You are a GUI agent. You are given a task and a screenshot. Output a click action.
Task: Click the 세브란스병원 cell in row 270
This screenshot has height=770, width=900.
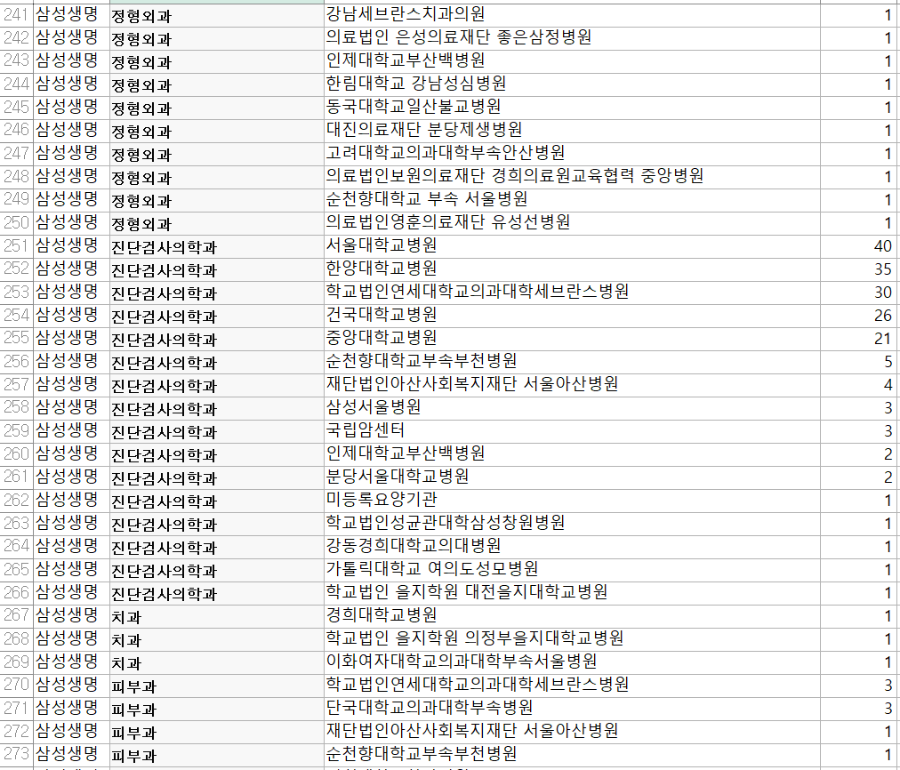click(x=572, y=686)
